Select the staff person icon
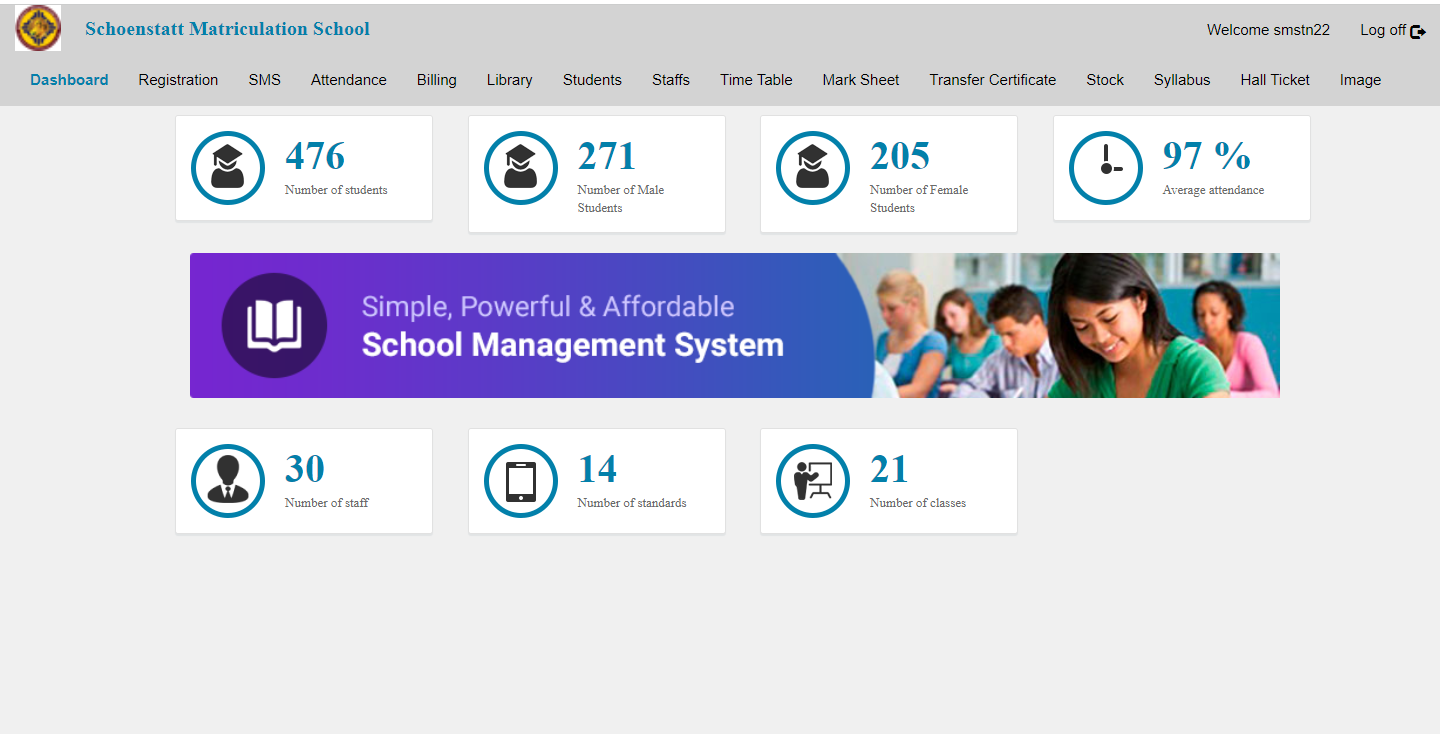 (228, 481)
